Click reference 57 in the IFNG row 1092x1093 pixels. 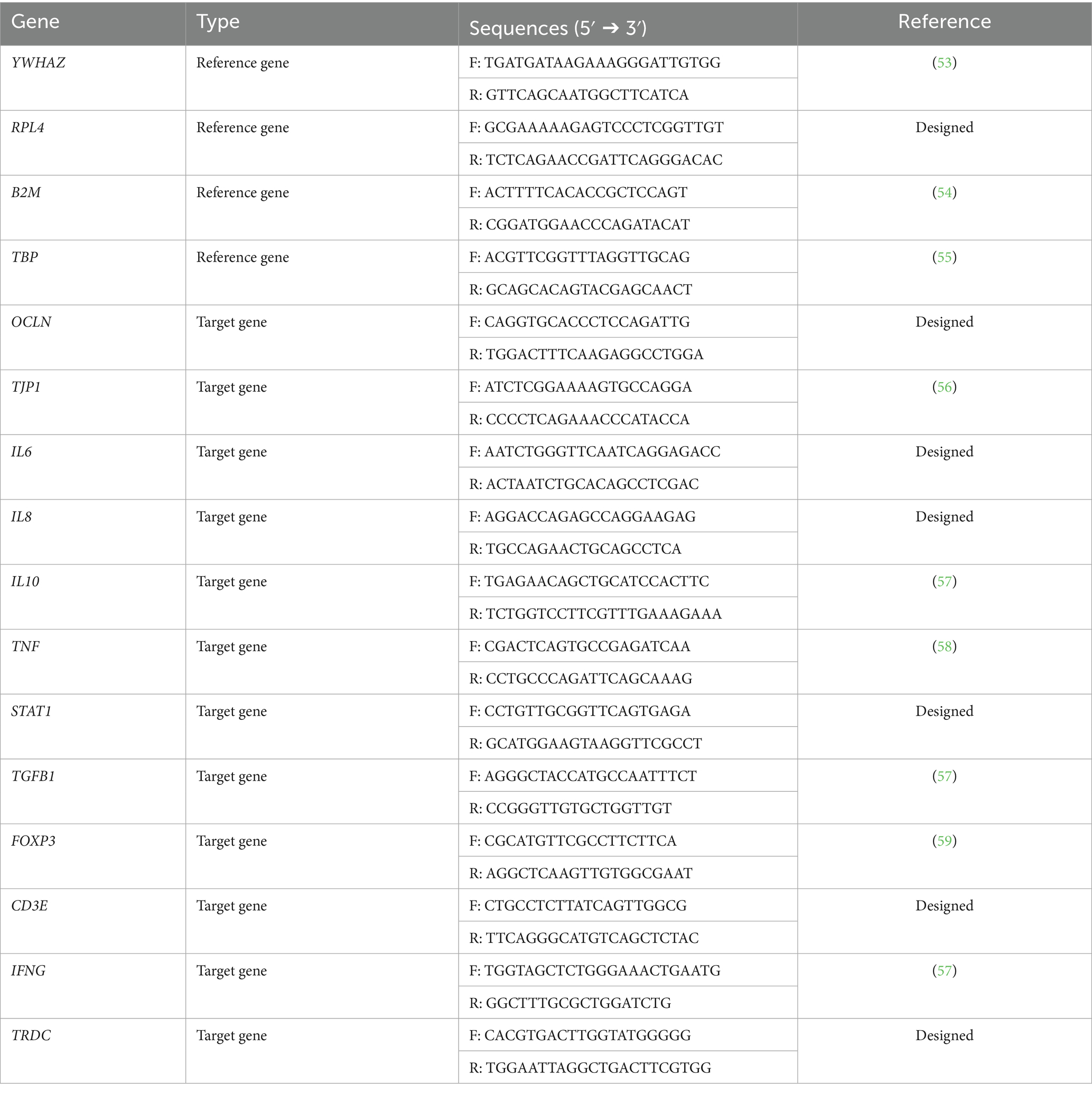coord(944,971)
